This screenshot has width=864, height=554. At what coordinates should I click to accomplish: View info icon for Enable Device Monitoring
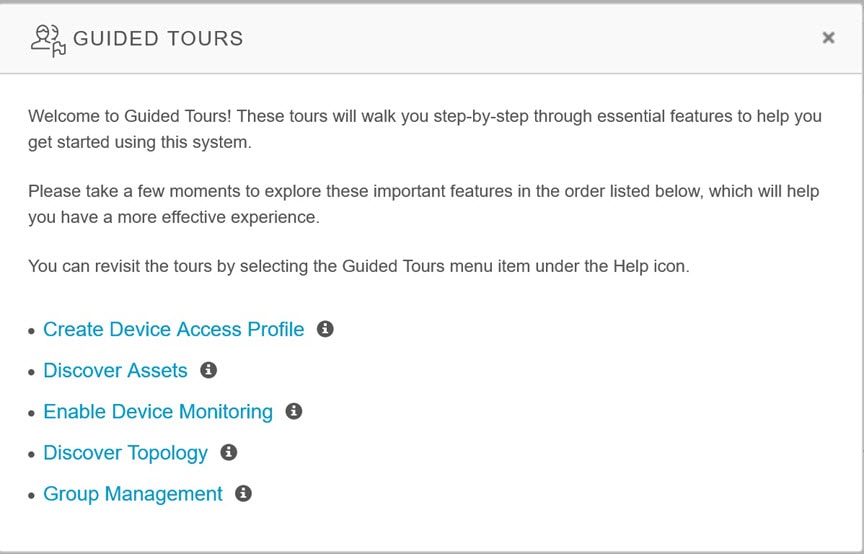(294, 411)
